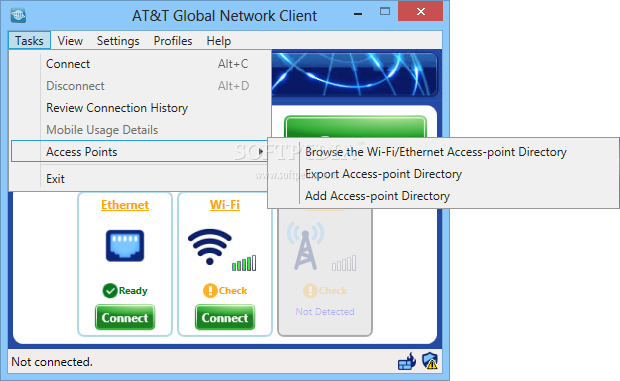Click the shield warning icon in status bar
Viewport: 620px width, 381px height.
pyautogui.click(x=430, y=361)
